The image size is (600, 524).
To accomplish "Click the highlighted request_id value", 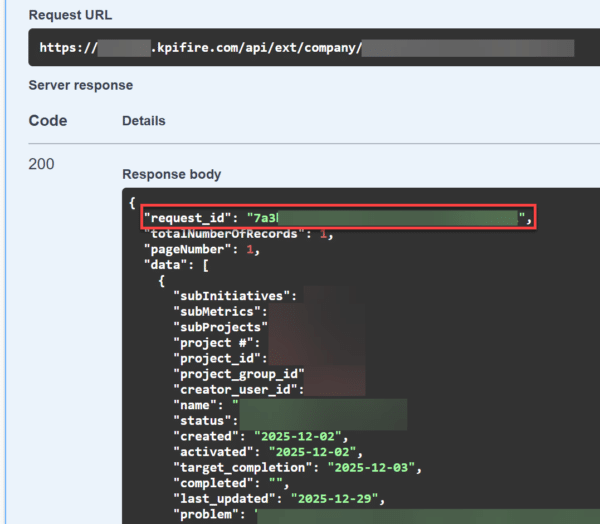I will coord(389,217).
